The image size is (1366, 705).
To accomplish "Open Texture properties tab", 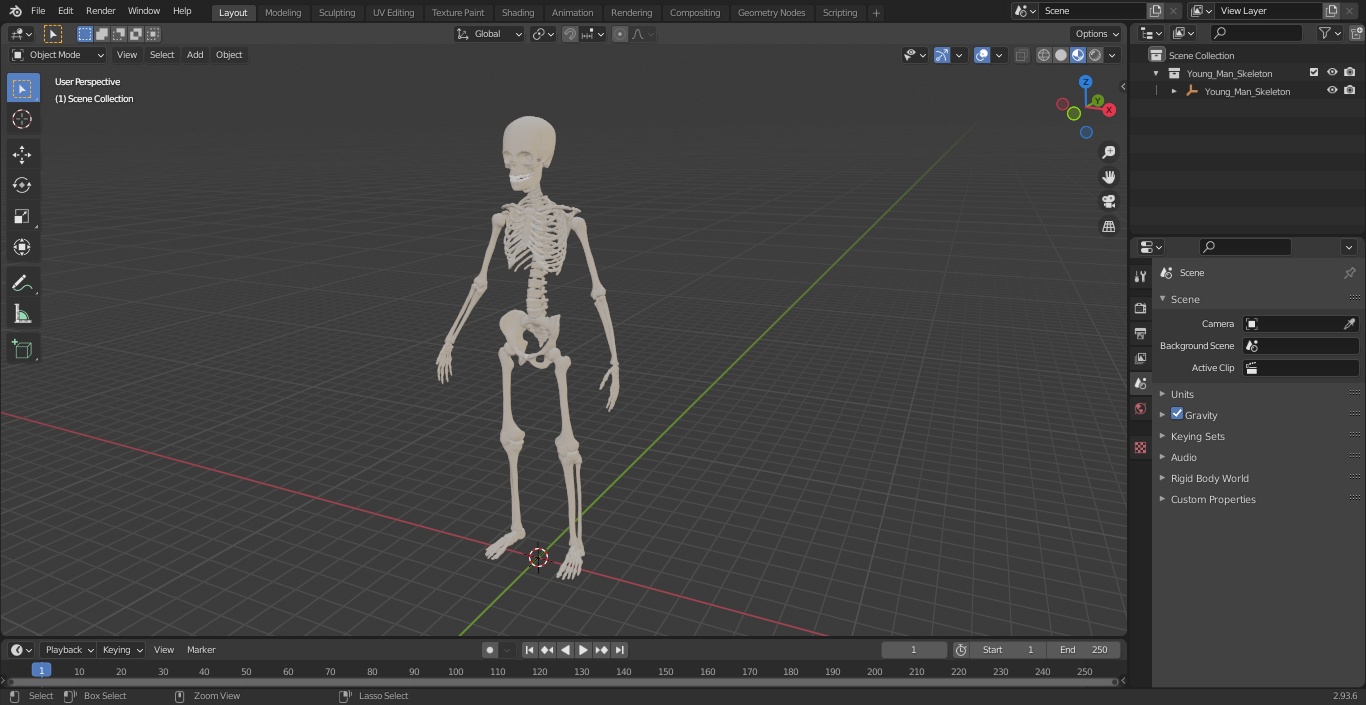I will coord(1140,447).
